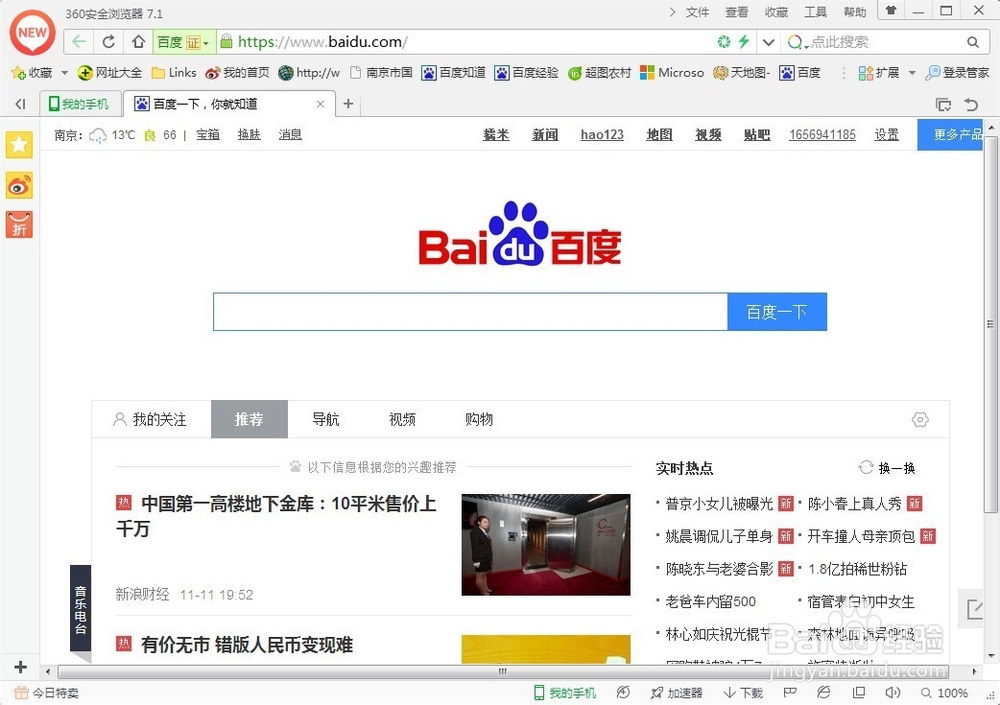Open the Microsoft bookmark

coord(672,73)
